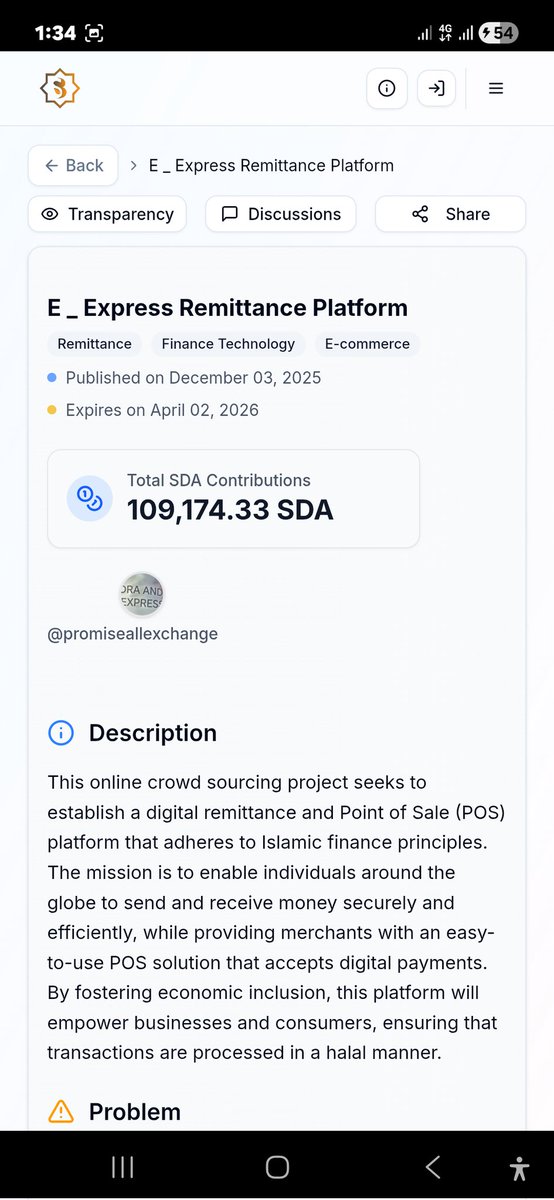Tap the chevron breadcrumb separator
The width and height of the screenshot is (554, 1200).
coord(134,166)
